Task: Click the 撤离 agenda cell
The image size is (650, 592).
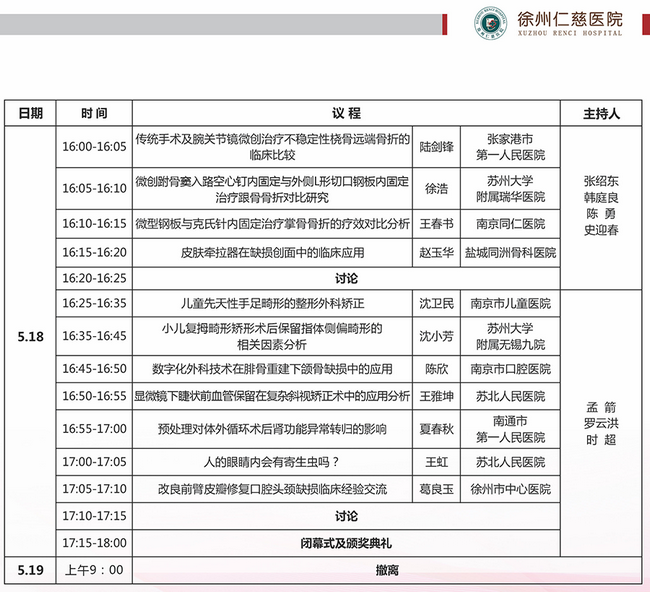Action: 346,569
